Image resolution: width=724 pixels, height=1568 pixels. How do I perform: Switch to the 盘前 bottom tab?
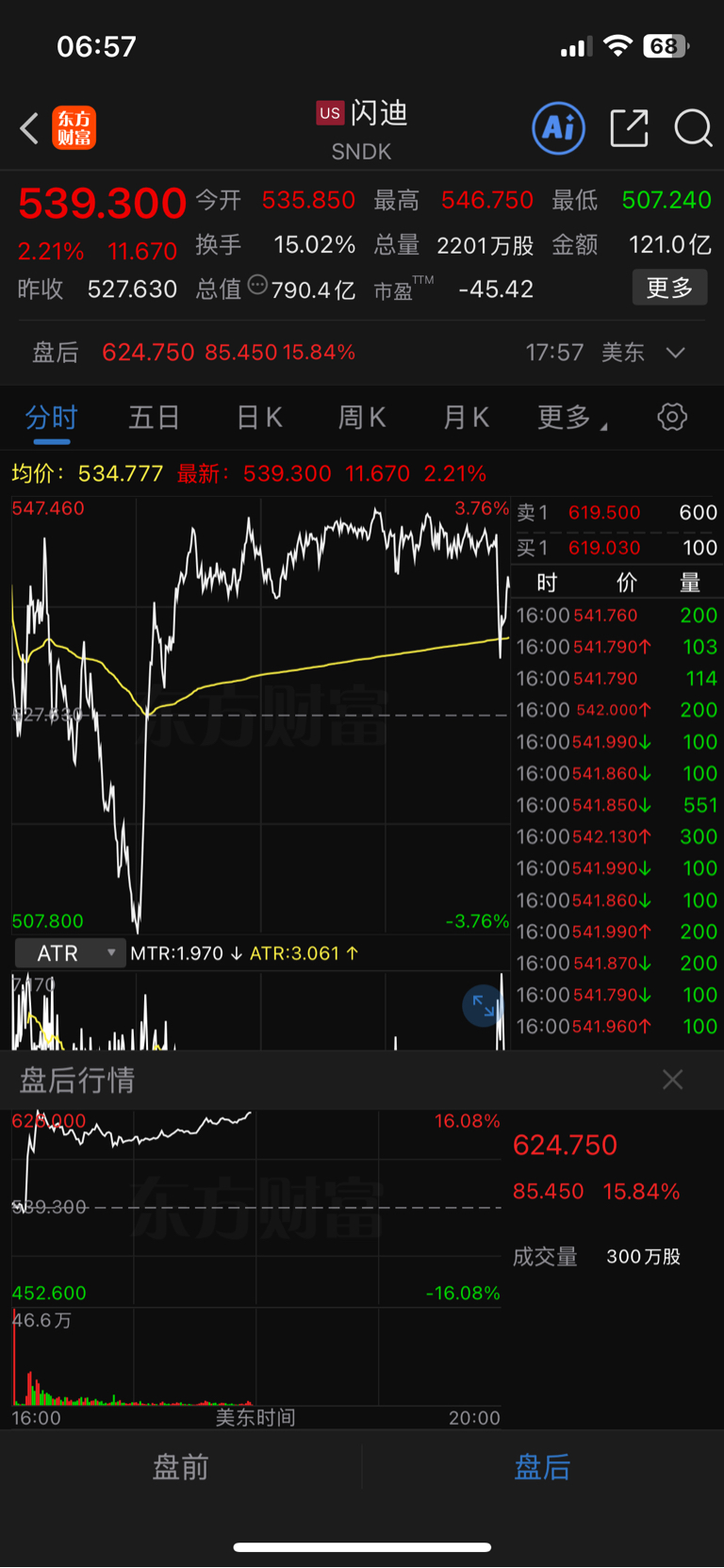(x=181, y=1467)
